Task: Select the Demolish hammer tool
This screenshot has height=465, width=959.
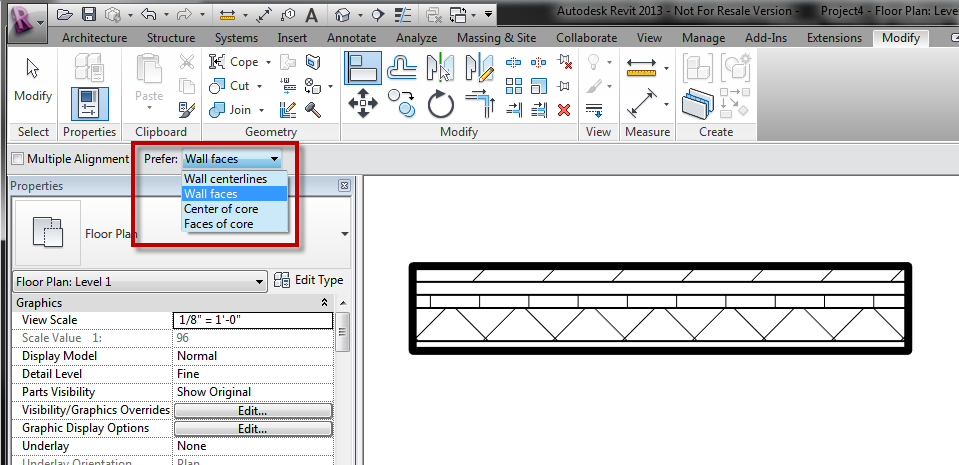Action: (x=313, y=110)
